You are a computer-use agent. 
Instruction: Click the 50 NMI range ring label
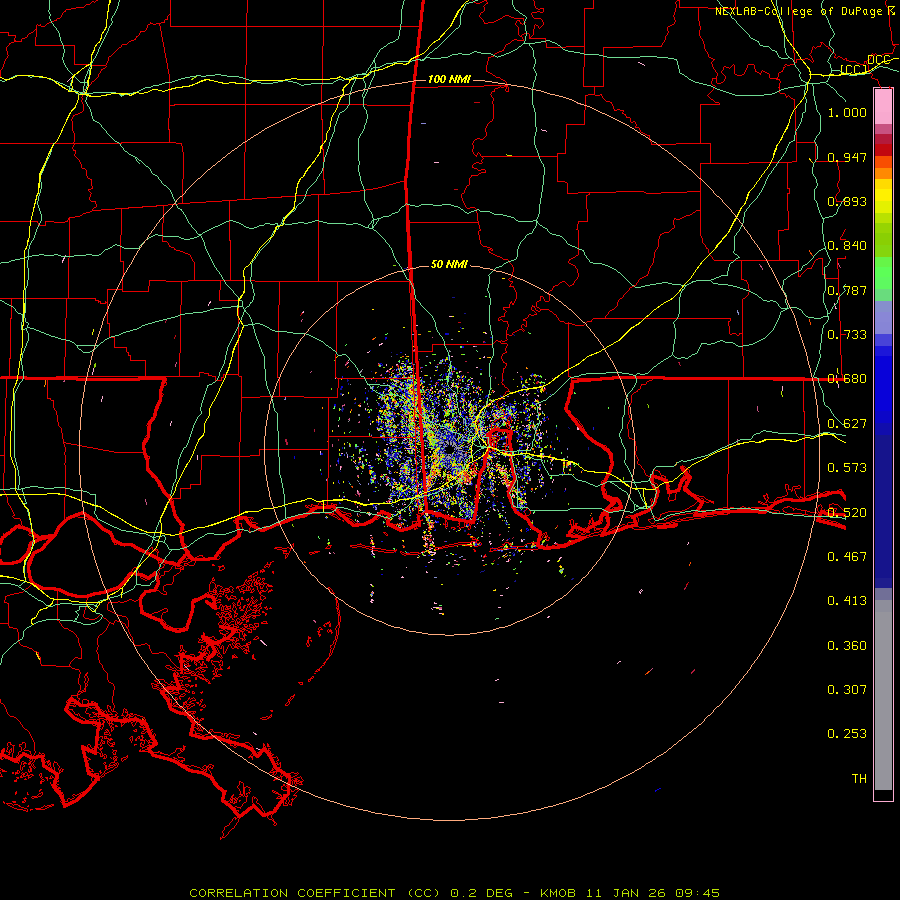[449, 264]
